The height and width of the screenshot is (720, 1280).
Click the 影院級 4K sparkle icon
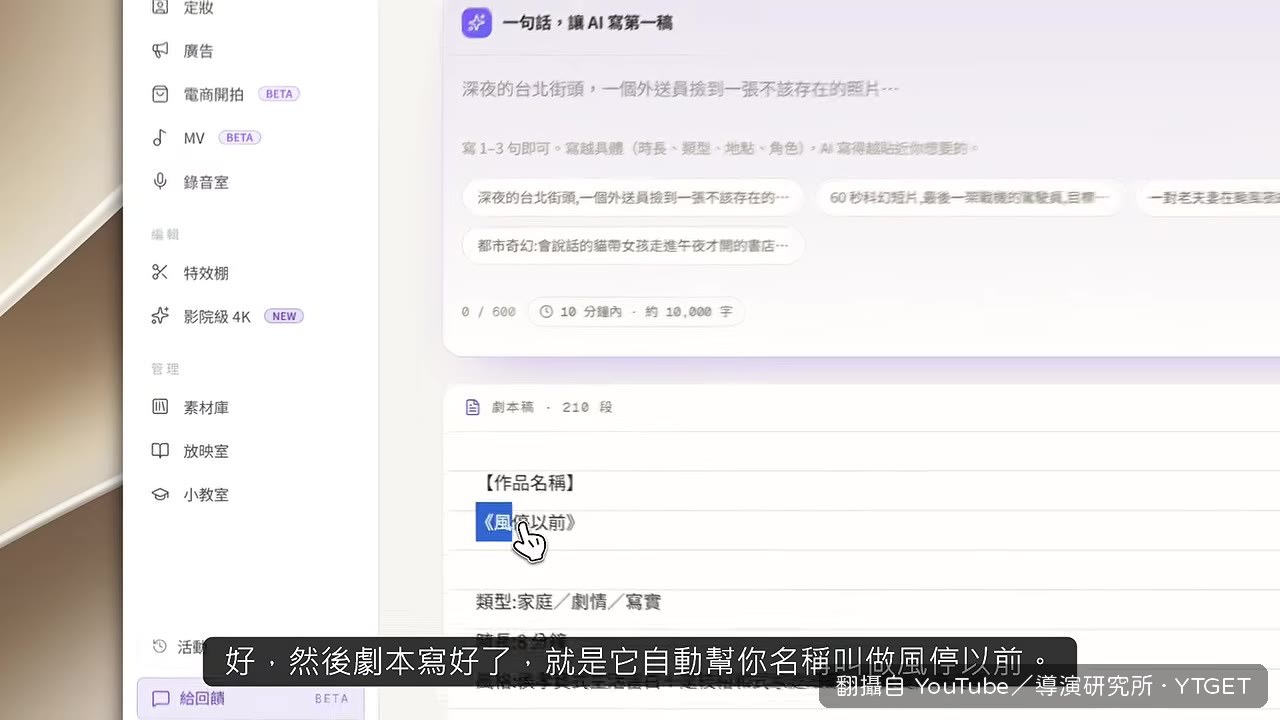pyautogui.click(x=160, y=316)
